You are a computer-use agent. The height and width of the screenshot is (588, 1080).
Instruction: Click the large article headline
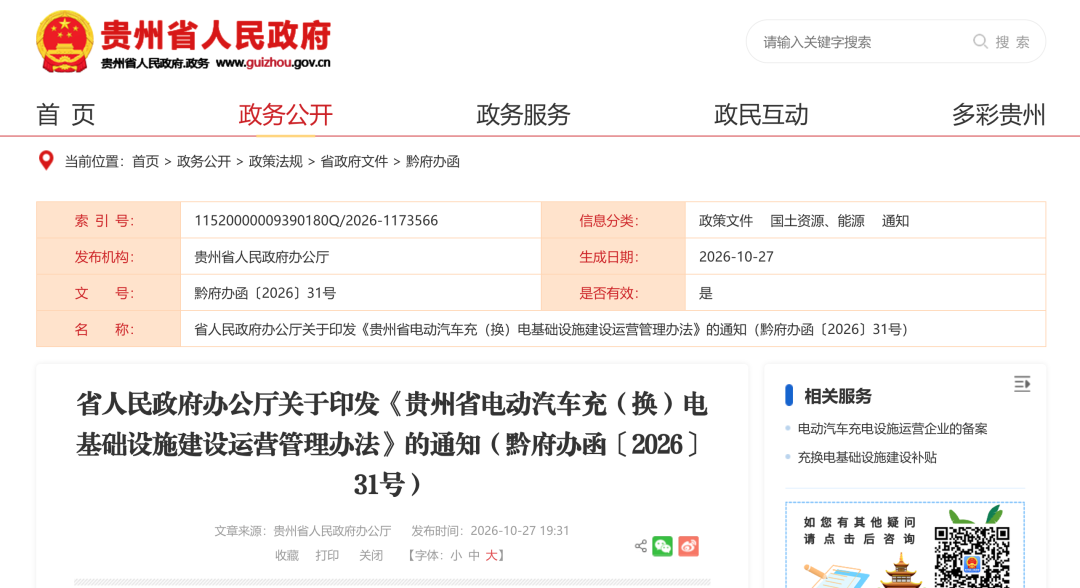tap(391, 444)
